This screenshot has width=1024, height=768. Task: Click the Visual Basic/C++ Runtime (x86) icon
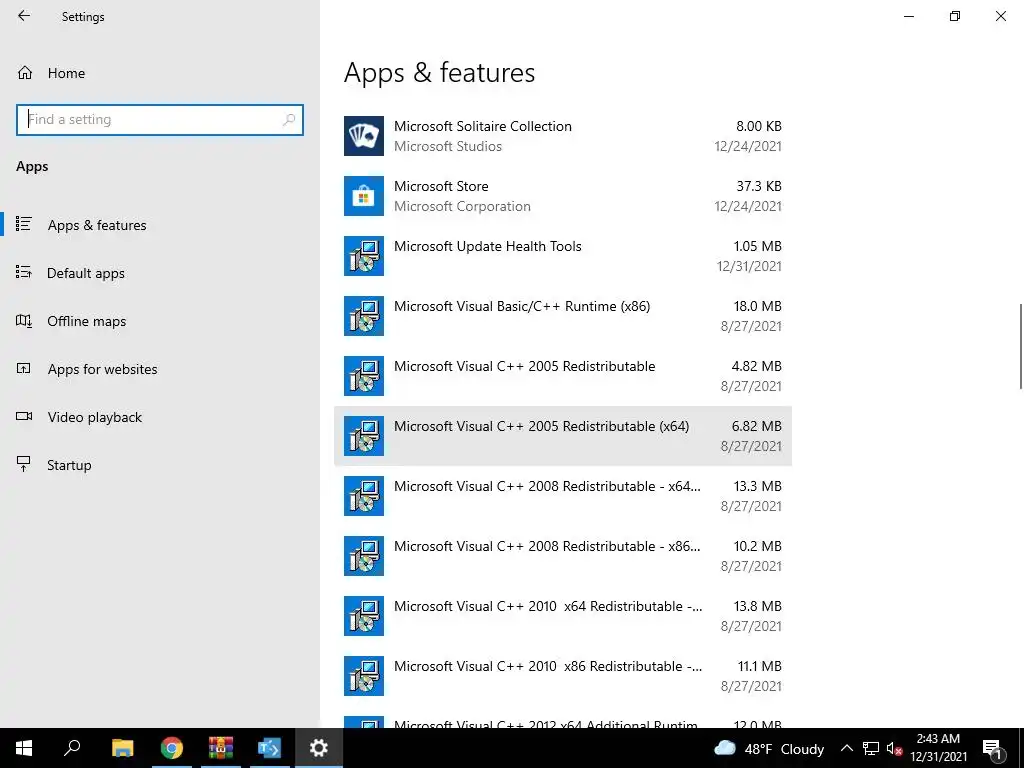364,316
